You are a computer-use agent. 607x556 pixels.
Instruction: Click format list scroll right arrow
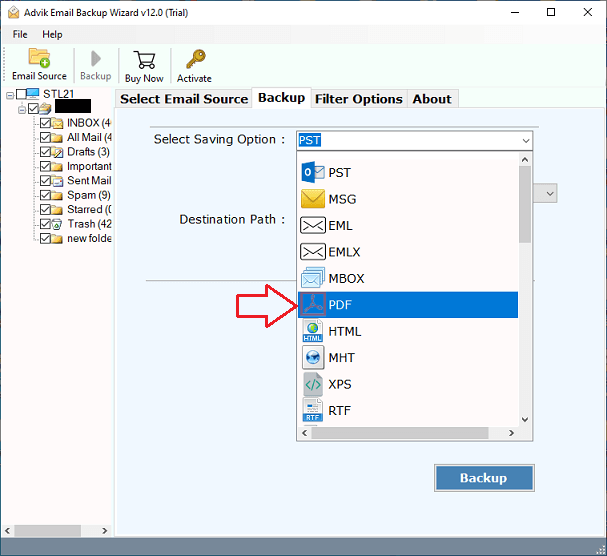click(511, 433)
